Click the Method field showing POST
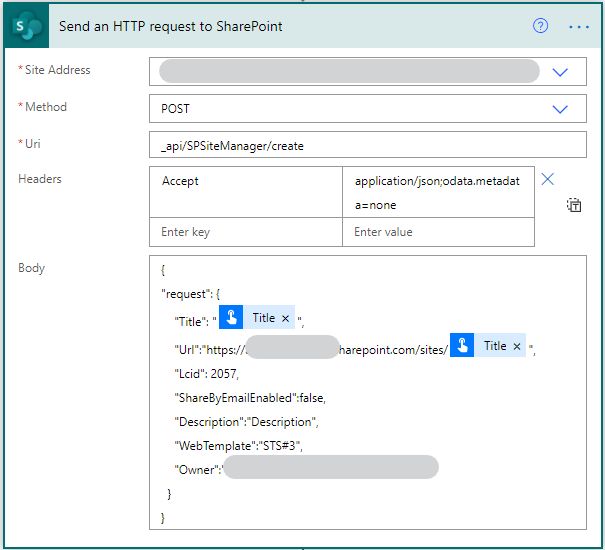605x550 pixels. tap(368, 109)
